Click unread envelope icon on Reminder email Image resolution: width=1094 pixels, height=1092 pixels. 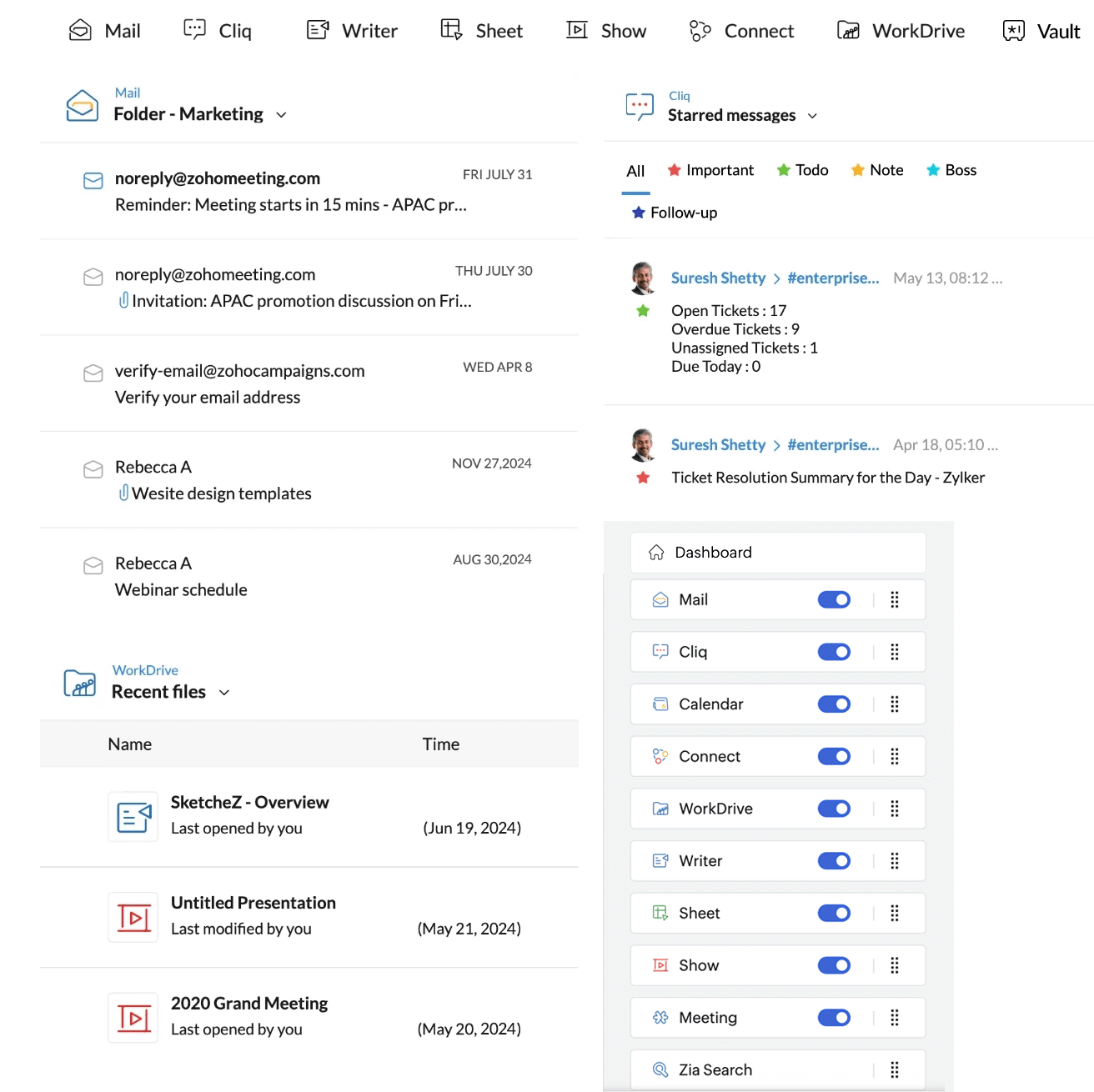point(93,181)
